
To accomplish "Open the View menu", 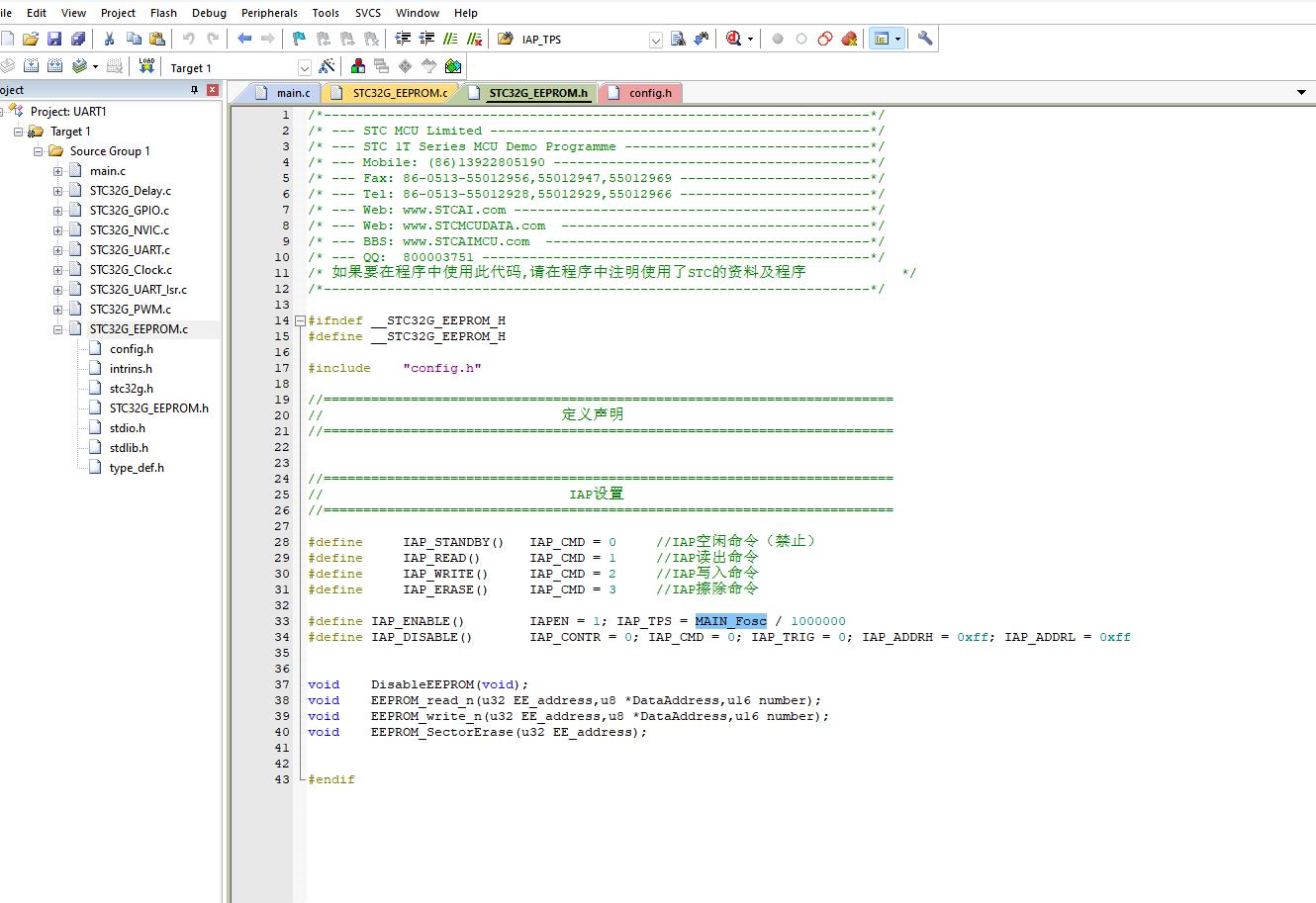I will point(74,13).
